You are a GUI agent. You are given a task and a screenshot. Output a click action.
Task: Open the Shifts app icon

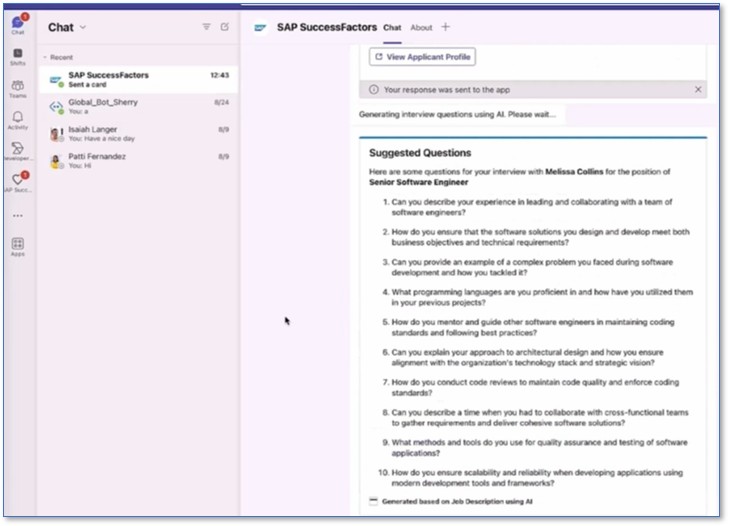pos(18,57)
